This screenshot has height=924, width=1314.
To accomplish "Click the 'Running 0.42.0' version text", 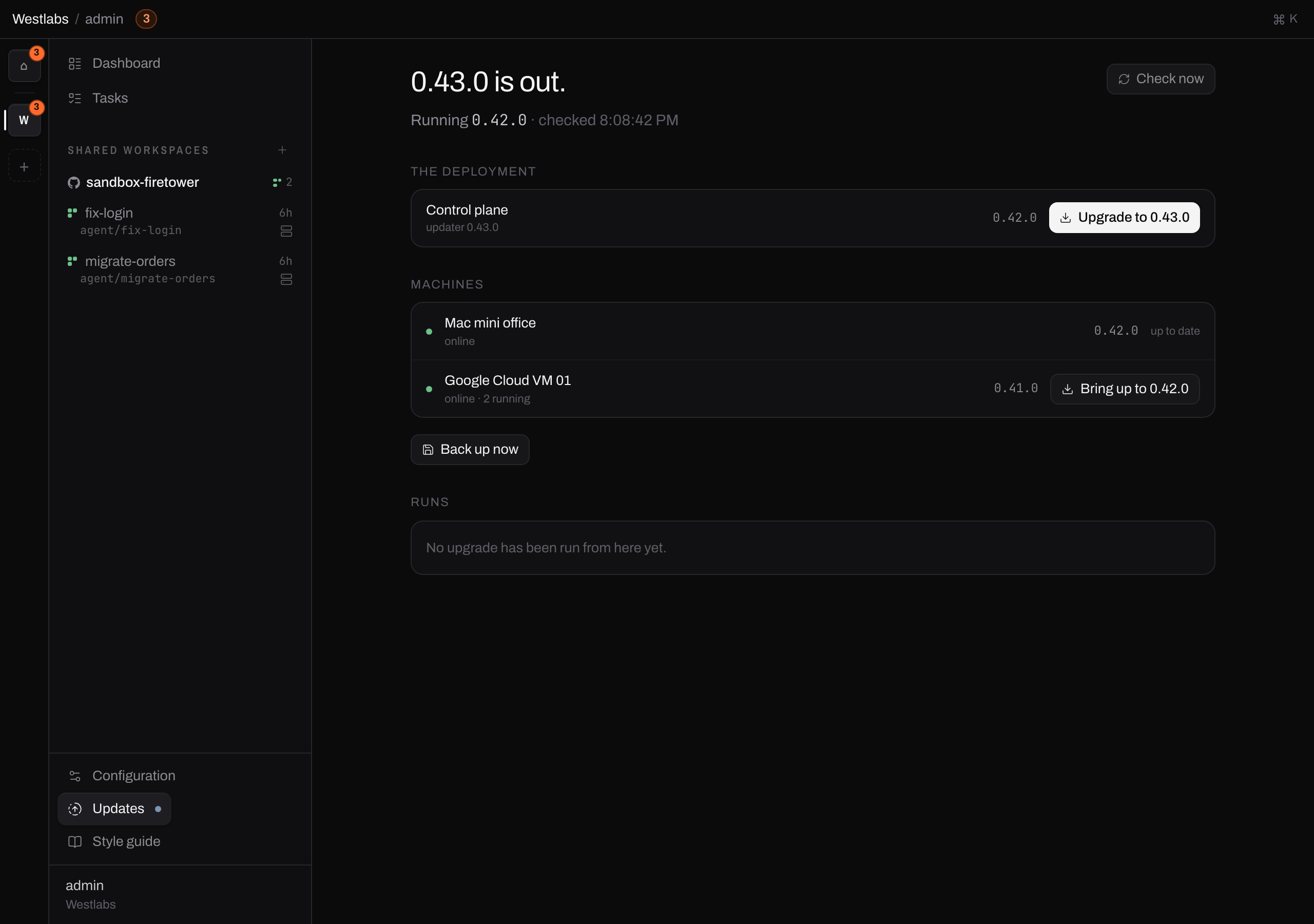I will click(469, 120).
